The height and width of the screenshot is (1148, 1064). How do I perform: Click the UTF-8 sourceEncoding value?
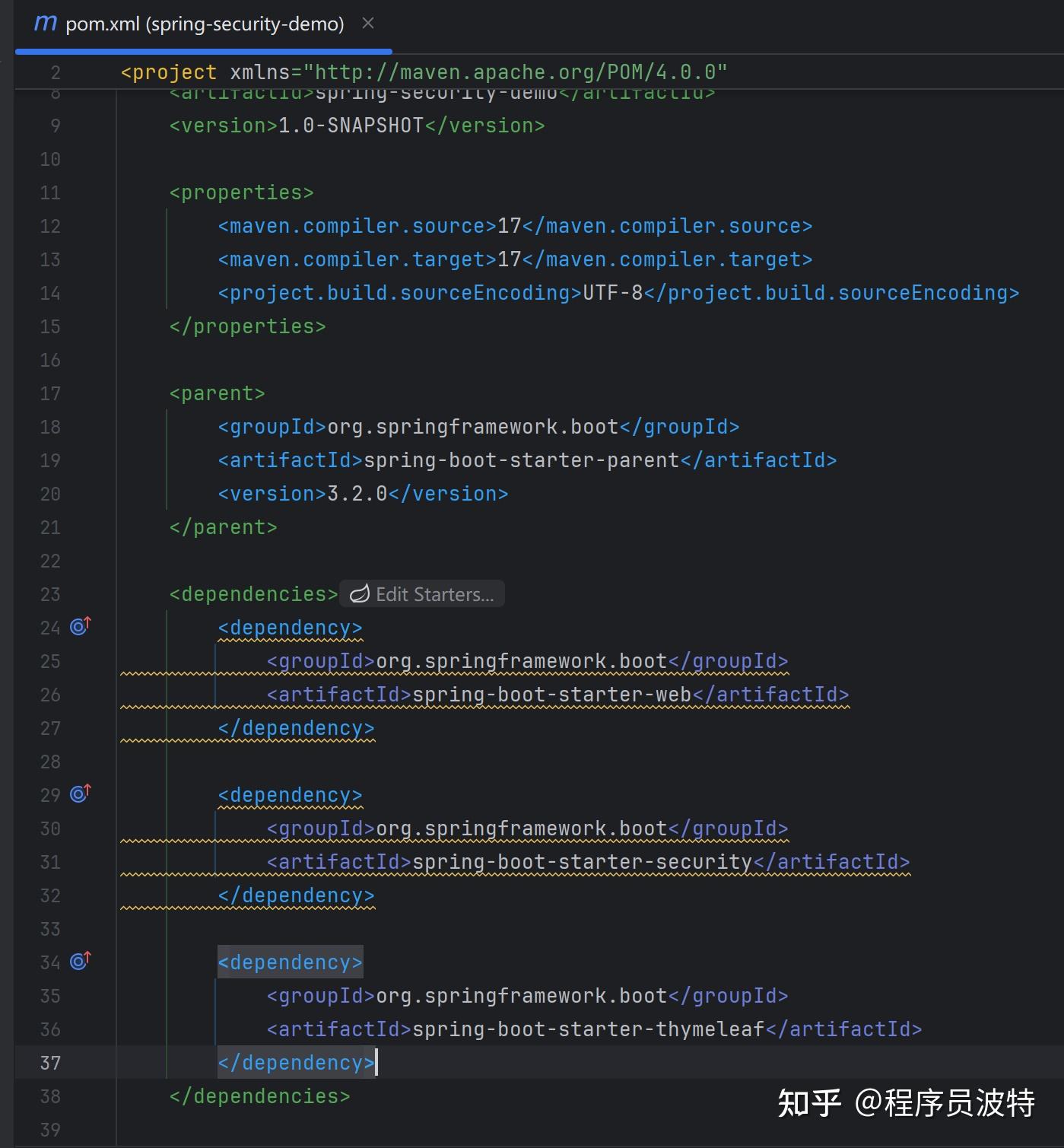tap(613, 293)
